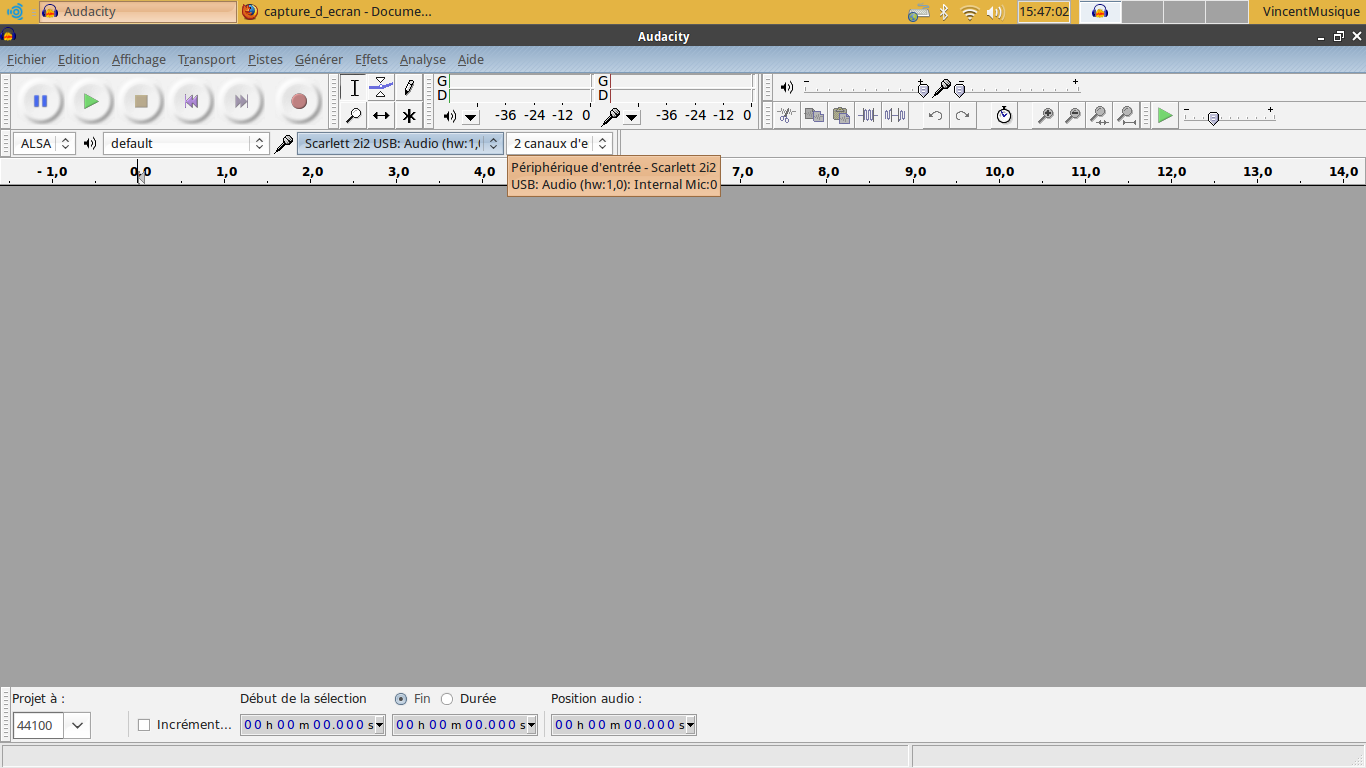Click the Silence audio icon
Viewport: 1366px width, 768px height.
pos(895,115)
